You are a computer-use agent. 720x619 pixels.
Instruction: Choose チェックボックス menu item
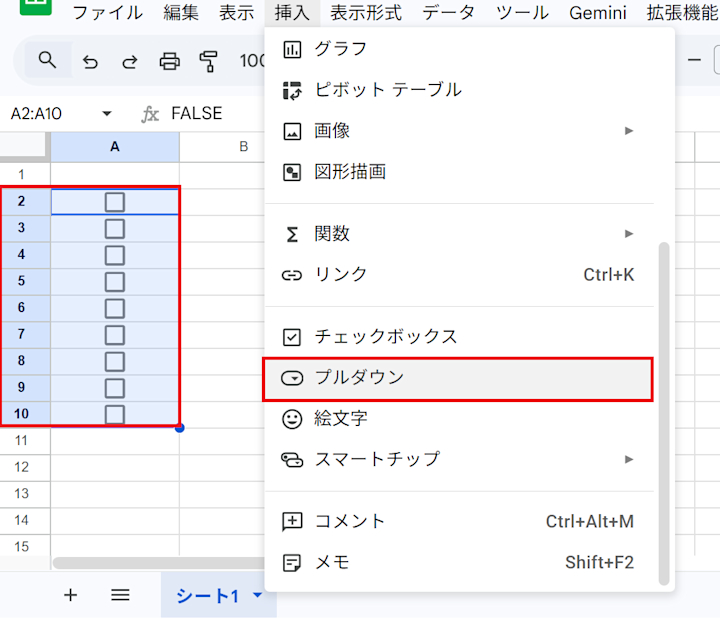coord(459,337)
